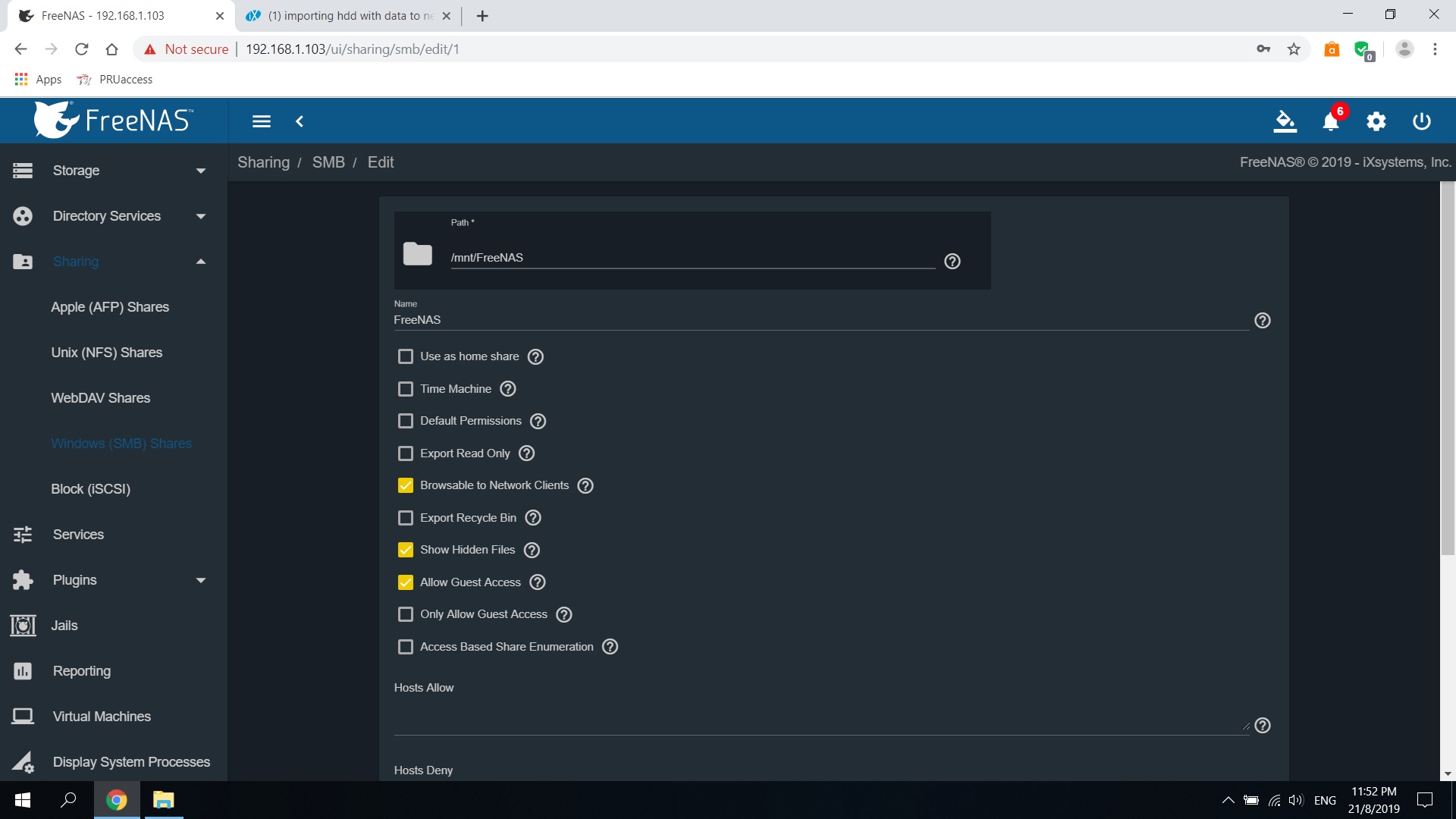The width and height of the screenshot is (1456, 819).
Task: Open the Windows action center
Action: [x=1425, y=800]
